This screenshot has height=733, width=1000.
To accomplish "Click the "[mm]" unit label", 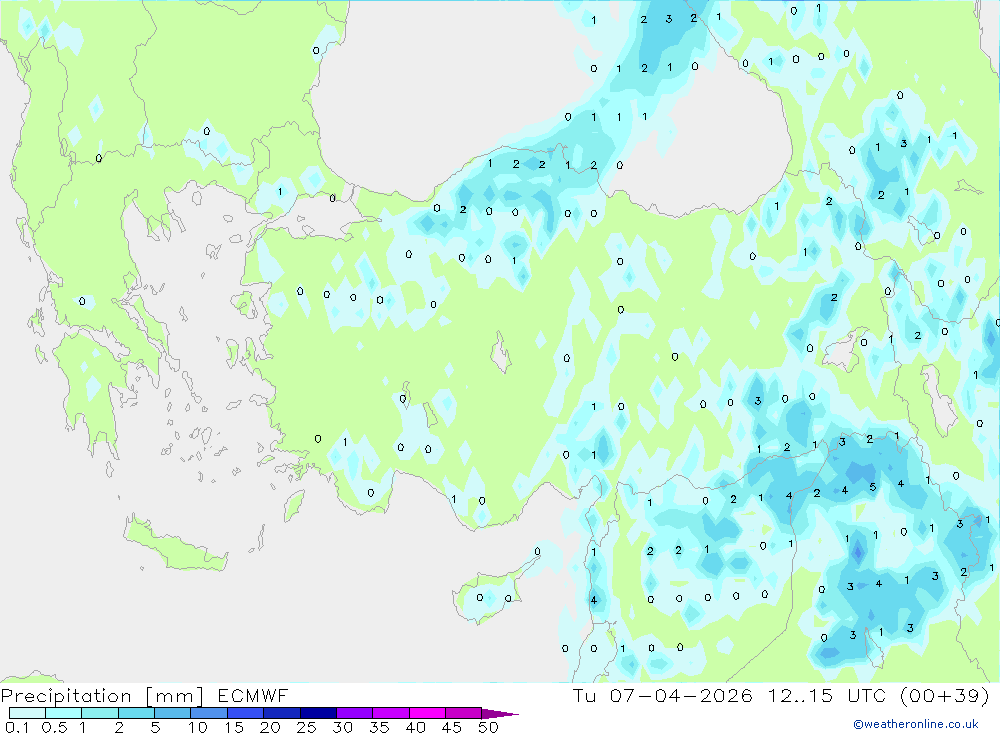I will 175,696.
